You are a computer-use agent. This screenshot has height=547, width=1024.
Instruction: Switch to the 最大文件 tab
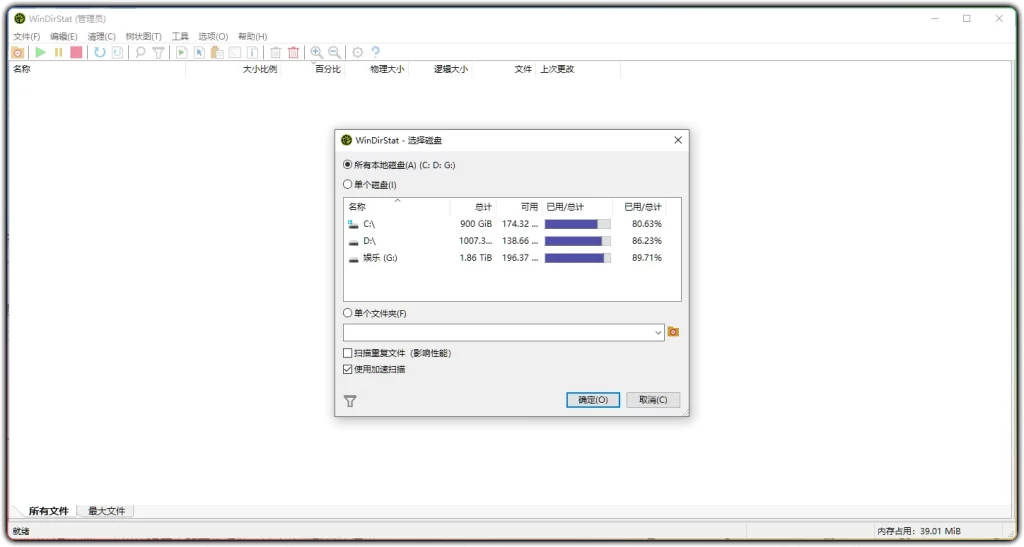click(x=106, y=511)
